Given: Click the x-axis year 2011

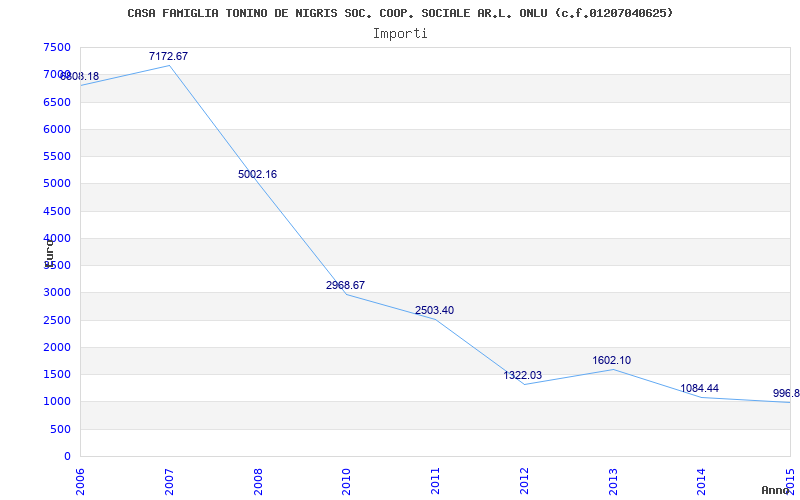Looking at the screenshot, I should pos(435,482).
